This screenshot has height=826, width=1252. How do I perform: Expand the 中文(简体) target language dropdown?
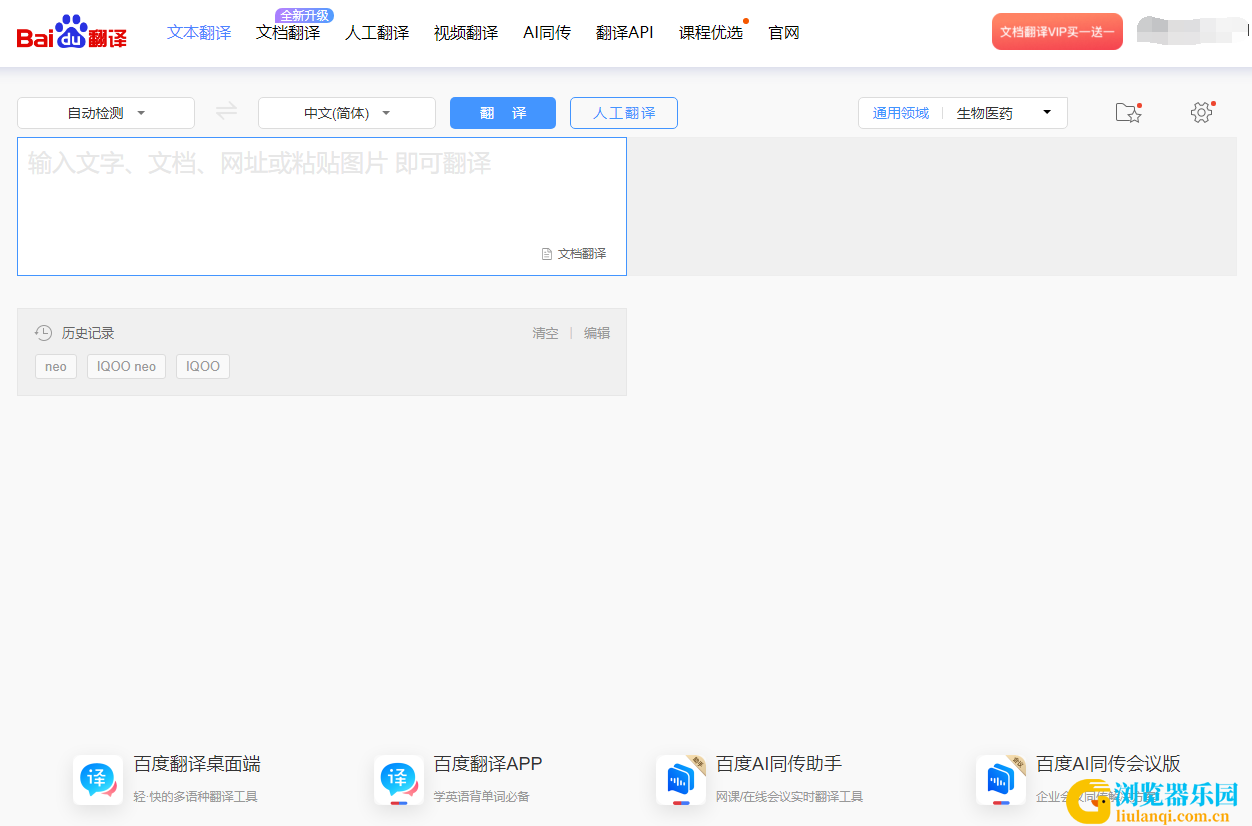(347, 113)
